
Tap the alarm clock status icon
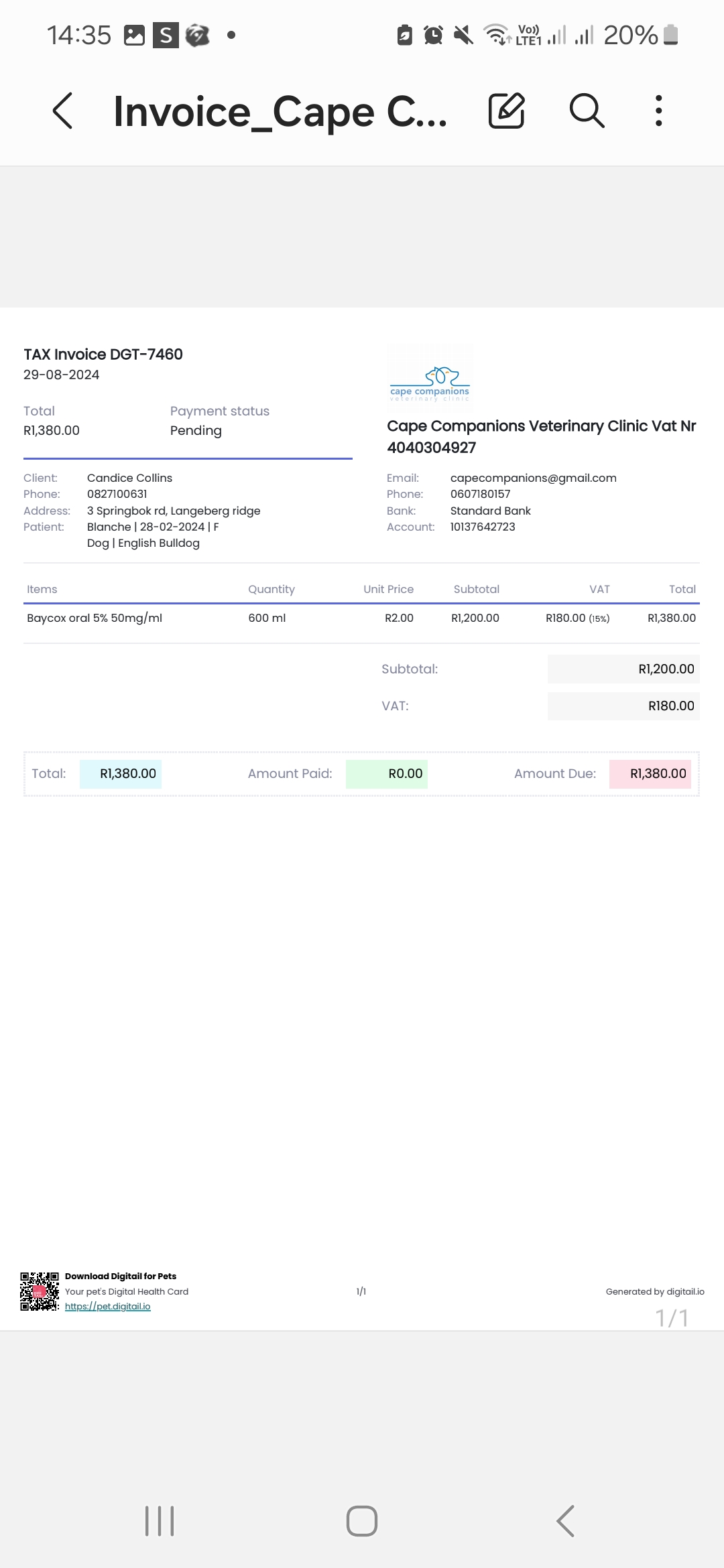click(433, 35)
